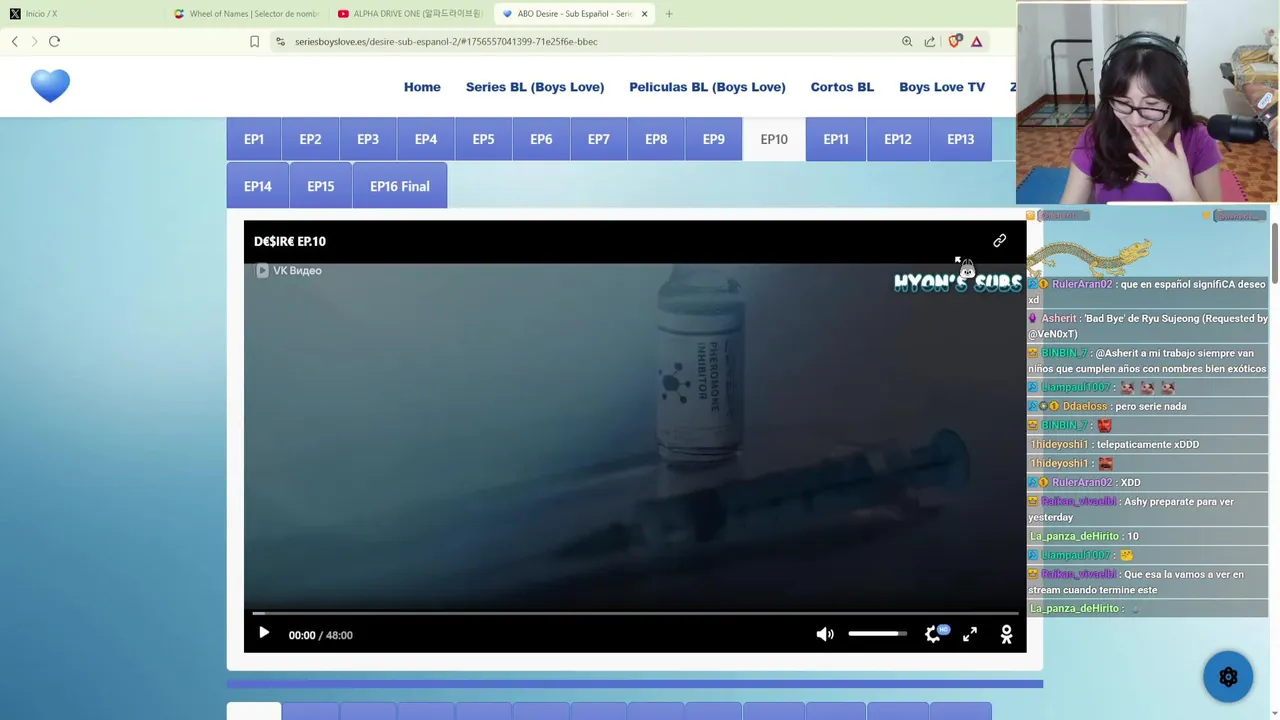The width and height of the screenshot is (1280, 720).
Task: Mute the video player volume
Action: (x=825, y=634)
